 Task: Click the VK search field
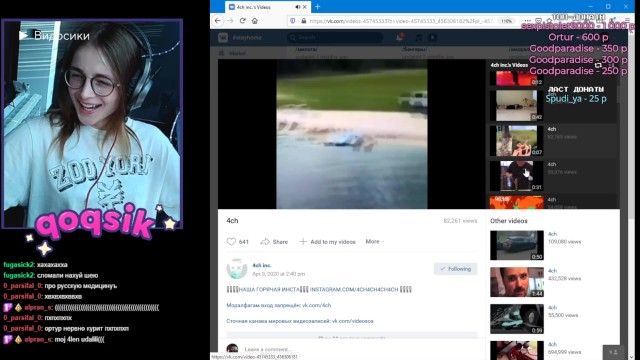[336, 38]
